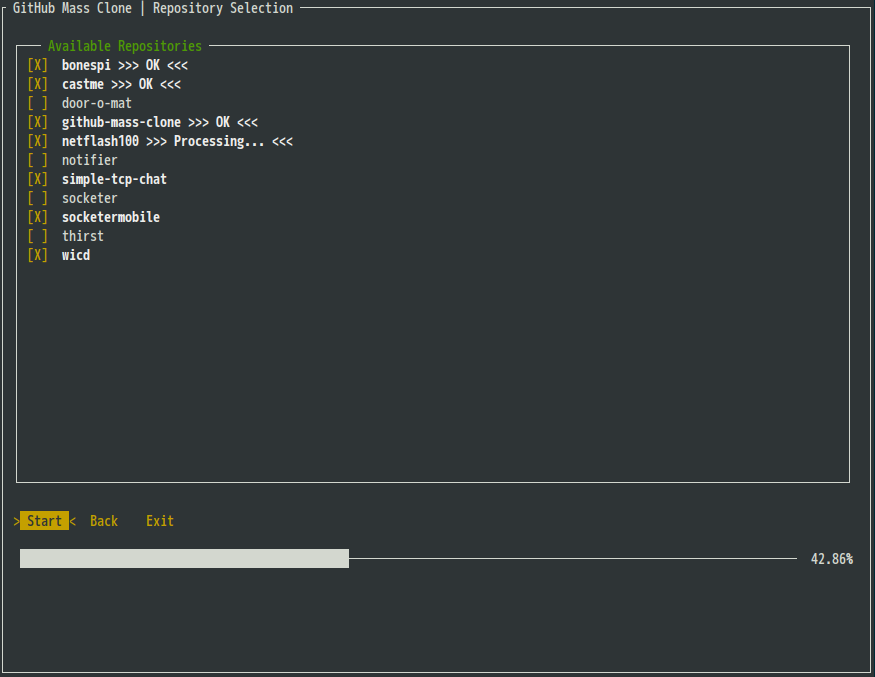
Task: Click the Available Repositories panel title
Action: 125,46
